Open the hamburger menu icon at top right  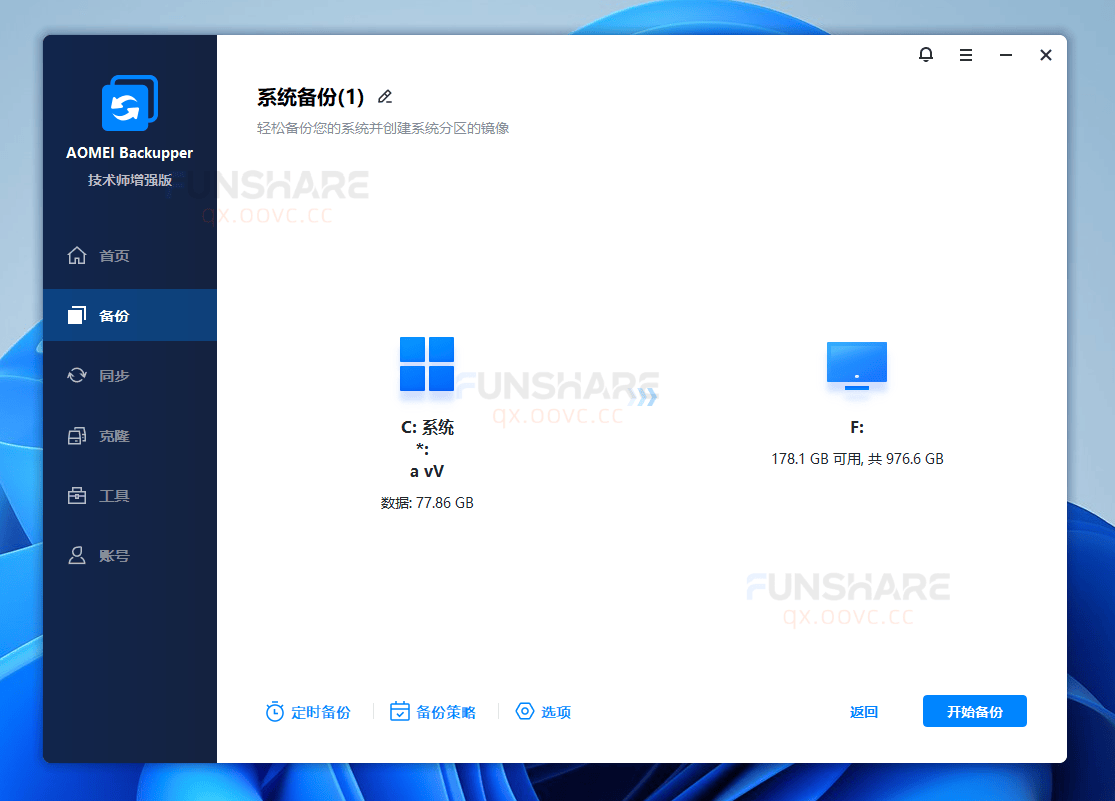click(x=965, y=55)
